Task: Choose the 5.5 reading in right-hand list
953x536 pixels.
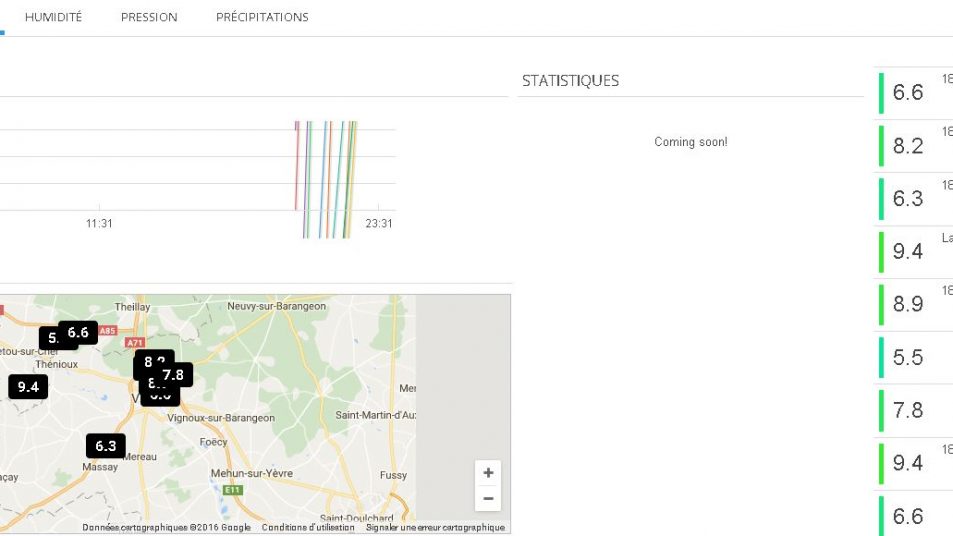Action: (908, 358)
